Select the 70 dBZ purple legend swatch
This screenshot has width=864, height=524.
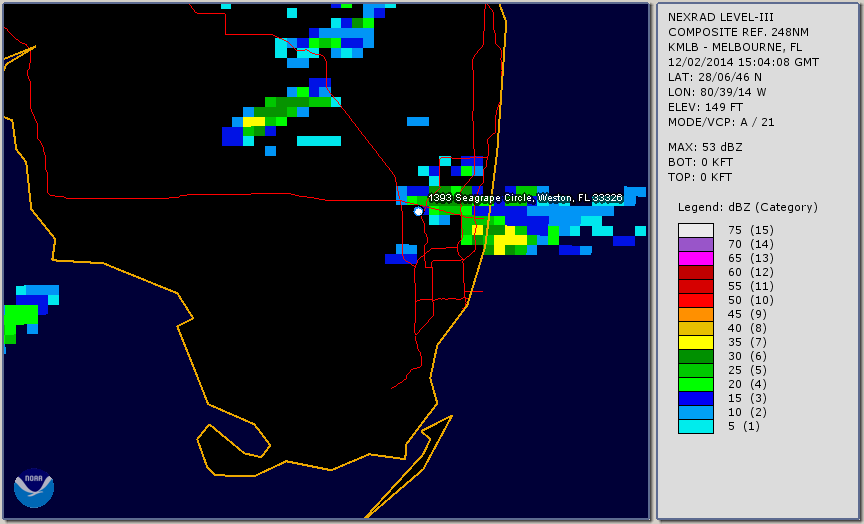click(x=696, y=244)
